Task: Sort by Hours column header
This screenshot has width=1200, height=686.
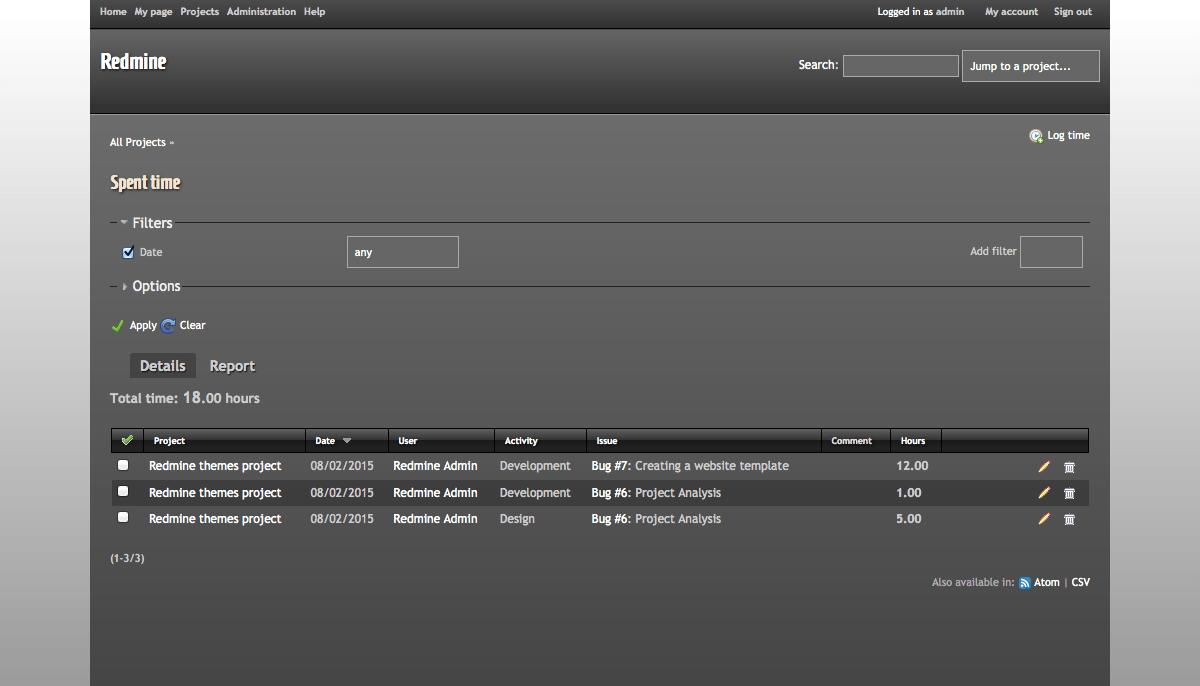Action: pyautogui.click(x=913, y=441)
